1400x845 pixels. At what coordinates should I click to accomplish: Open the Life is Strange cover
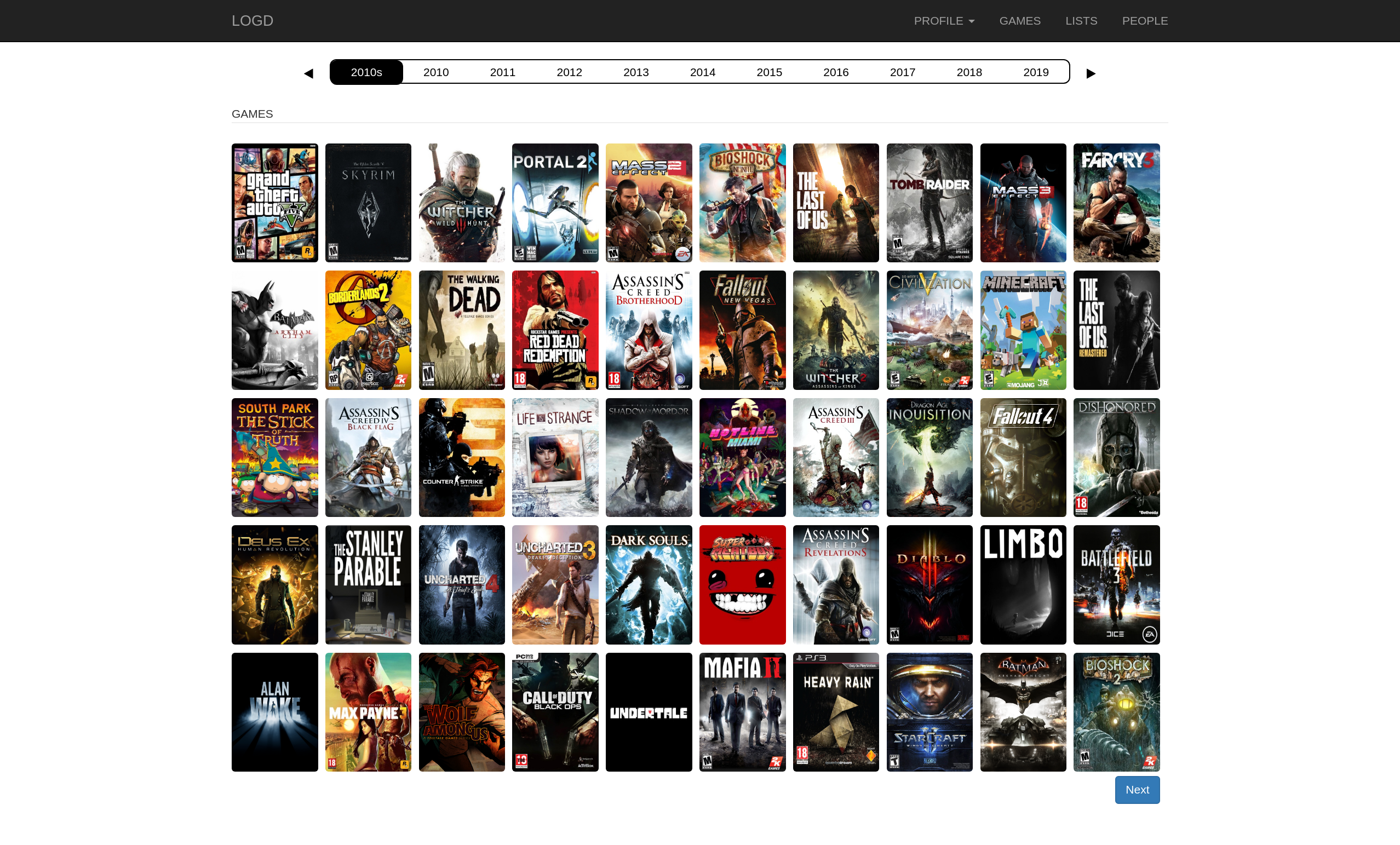coord(555,457)
